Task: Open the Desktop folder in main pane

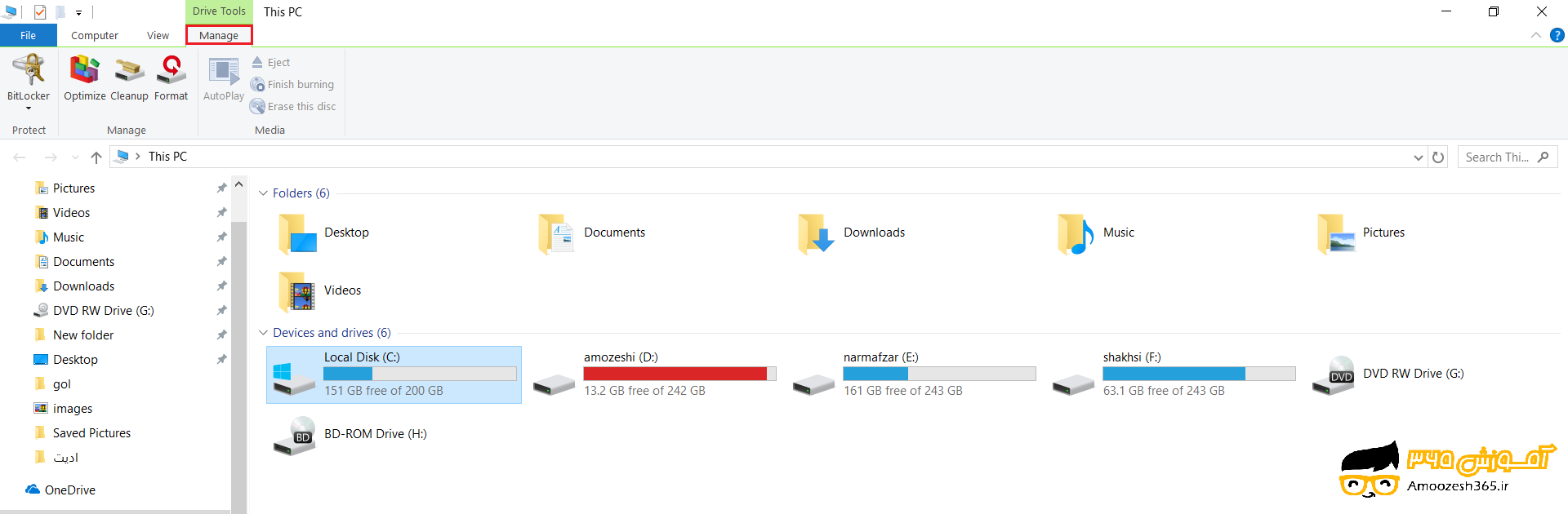Action: point(324,233)
